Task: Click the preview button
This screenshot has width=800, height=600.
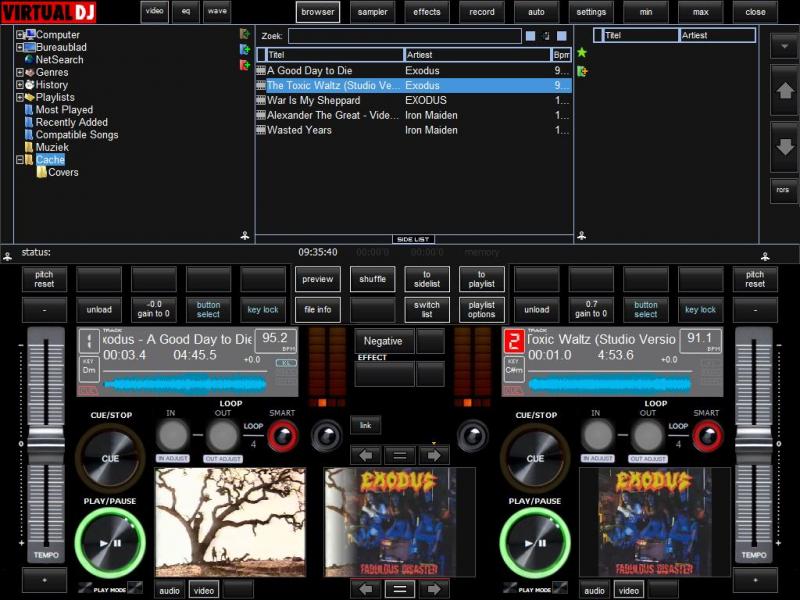Action: point(318,279)
